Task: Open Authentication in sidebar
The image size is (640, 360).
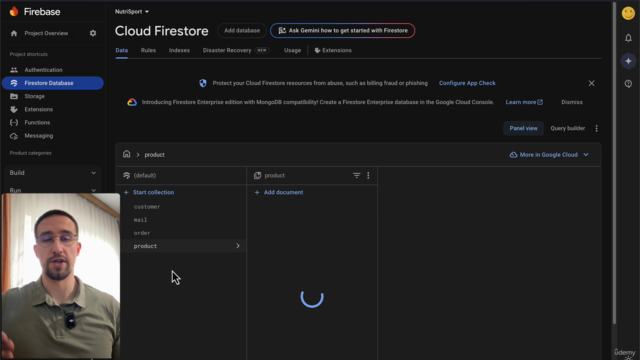Action: [x=43, y=70]
